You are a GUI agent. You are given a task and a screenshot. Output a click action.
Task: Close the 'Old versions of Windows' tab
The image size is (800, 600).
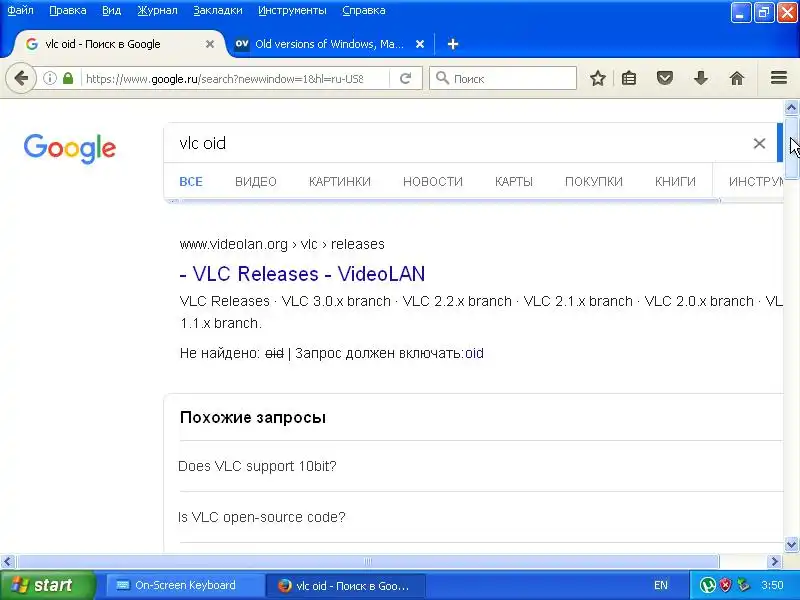pyautogui.click(x=420, y=44)
